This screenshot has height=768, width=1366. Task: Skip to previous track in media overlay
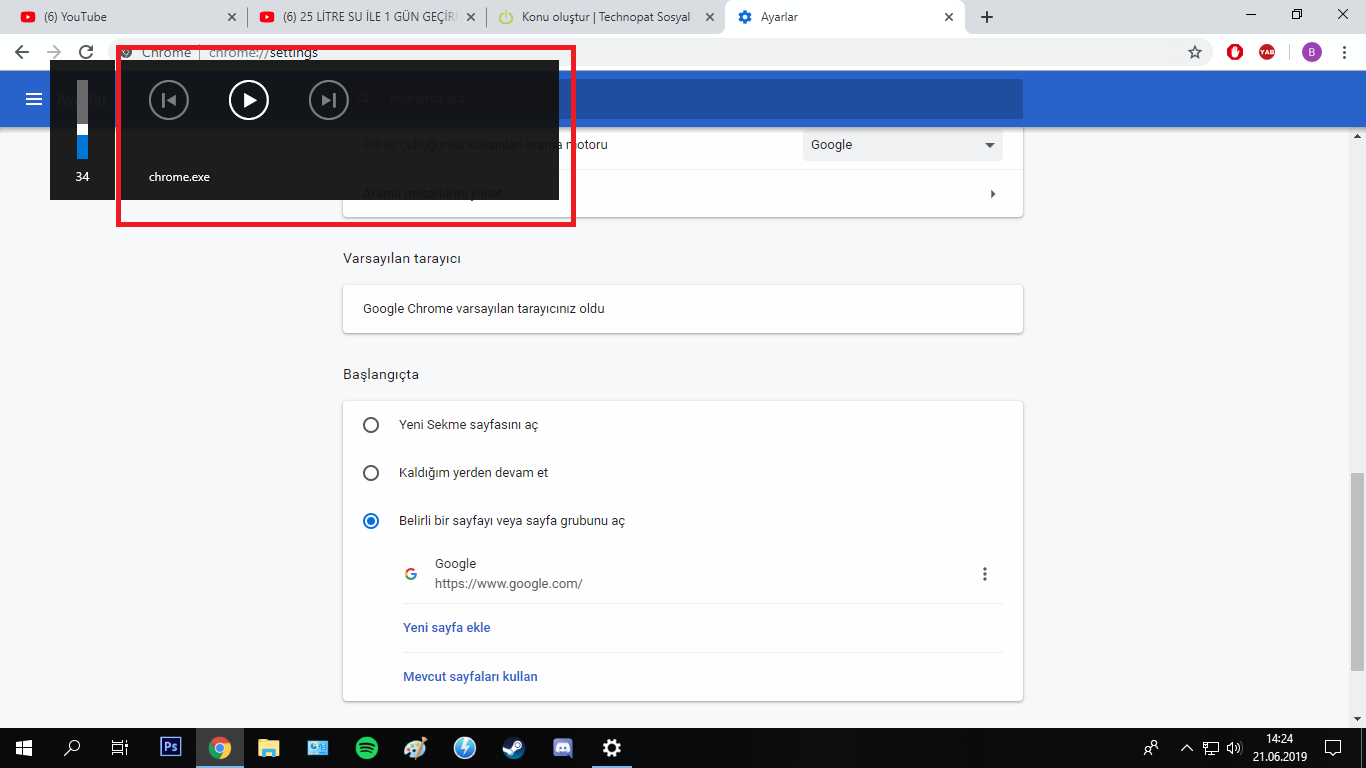[169, 100]
